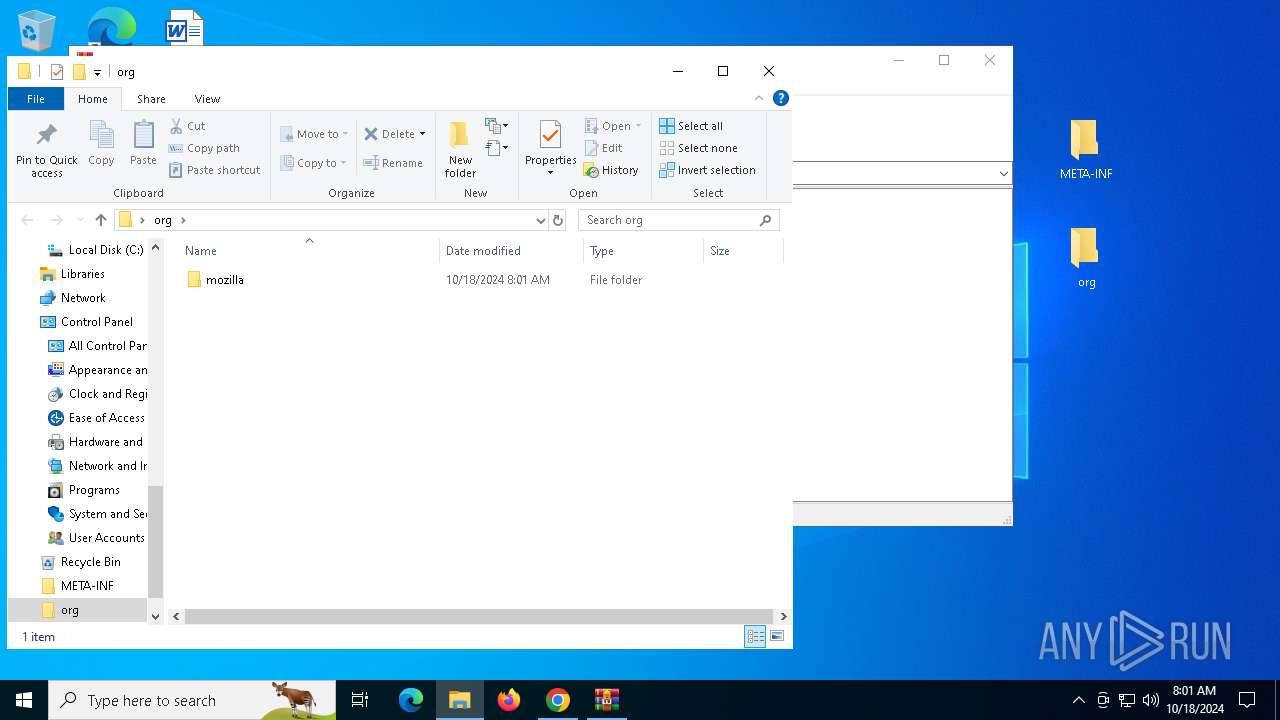Switch to the Share tab

[151, 99]
